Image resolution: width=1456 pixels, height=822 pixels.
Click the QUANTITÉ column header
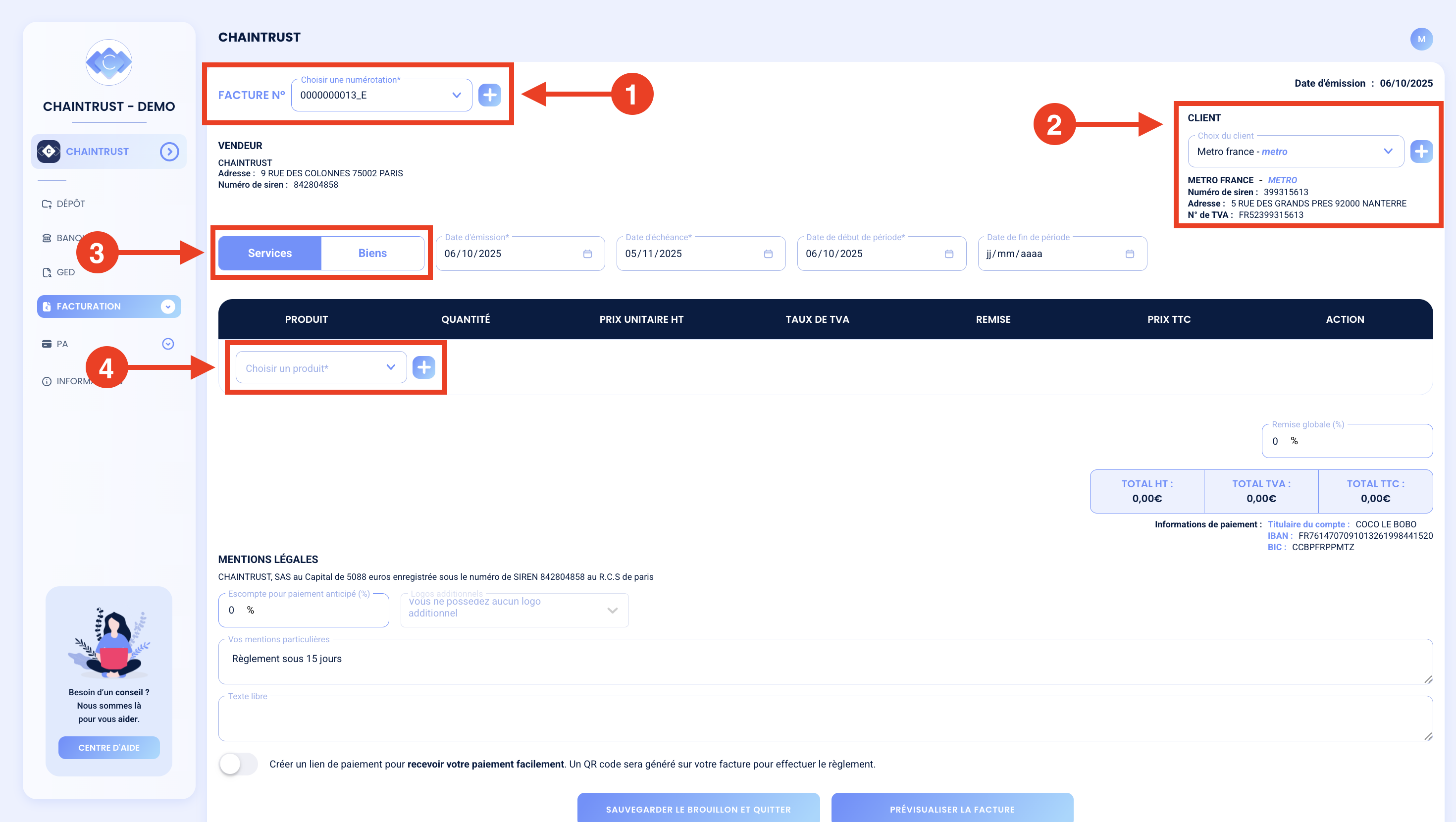pos(466,319)
